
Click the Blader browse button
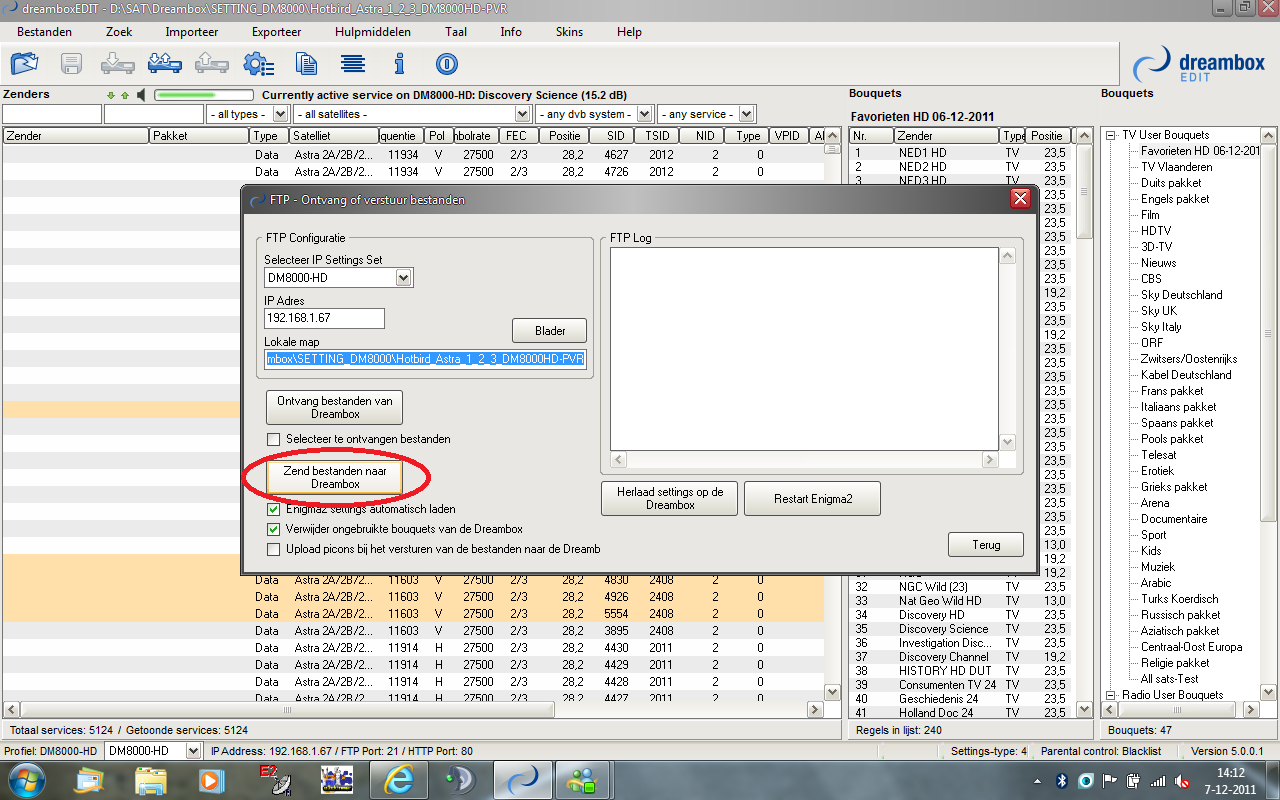click(x=550, y=331)
